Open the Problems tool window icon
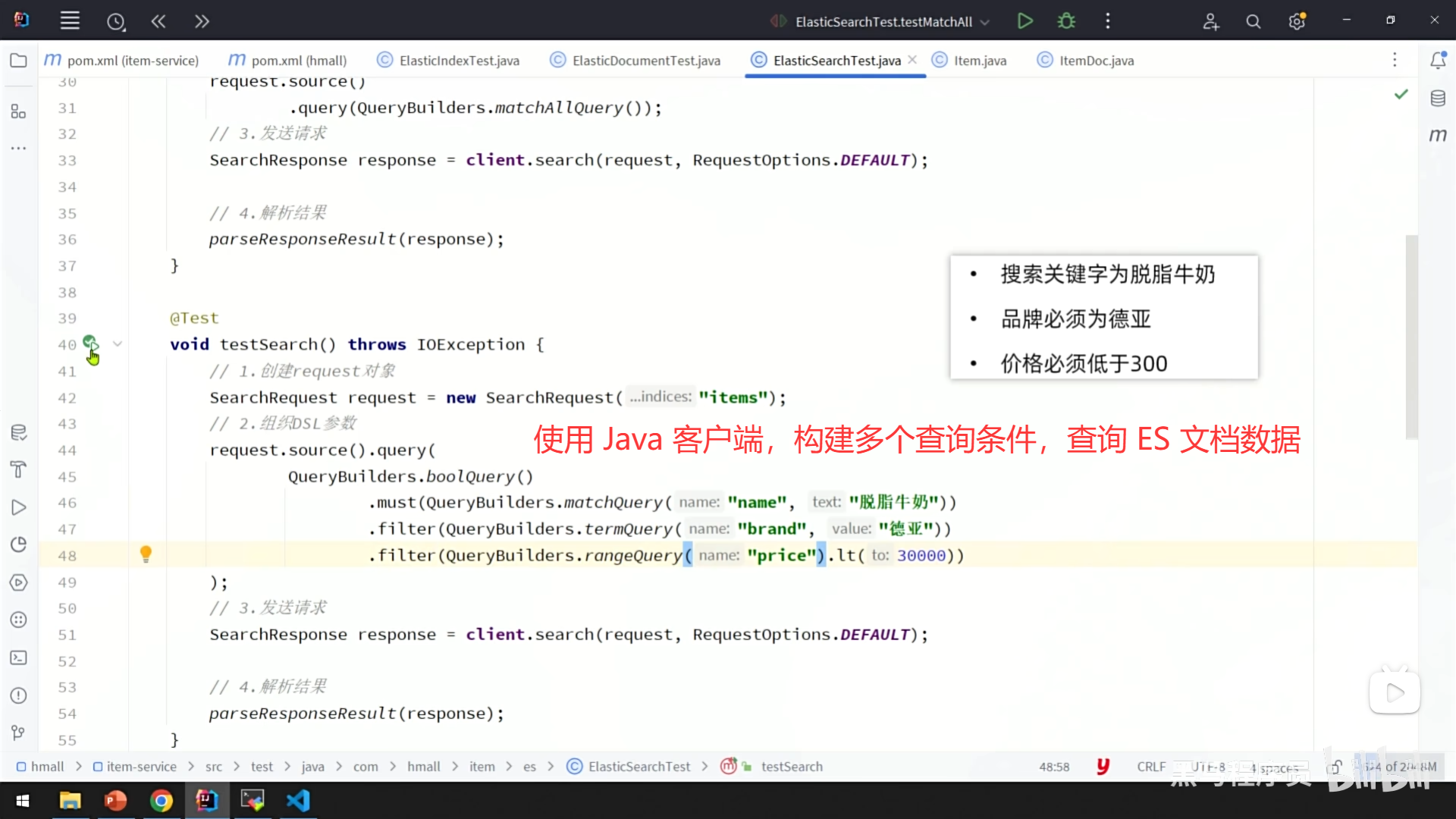The image size is (1456, 819). (x=18, y=695)
